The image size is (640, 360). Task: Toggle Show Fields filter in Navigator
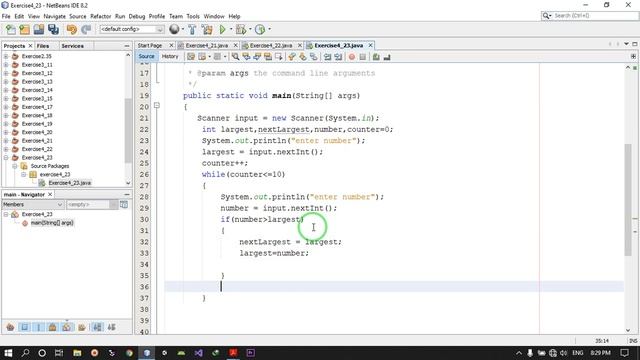(x=24, y=327)
